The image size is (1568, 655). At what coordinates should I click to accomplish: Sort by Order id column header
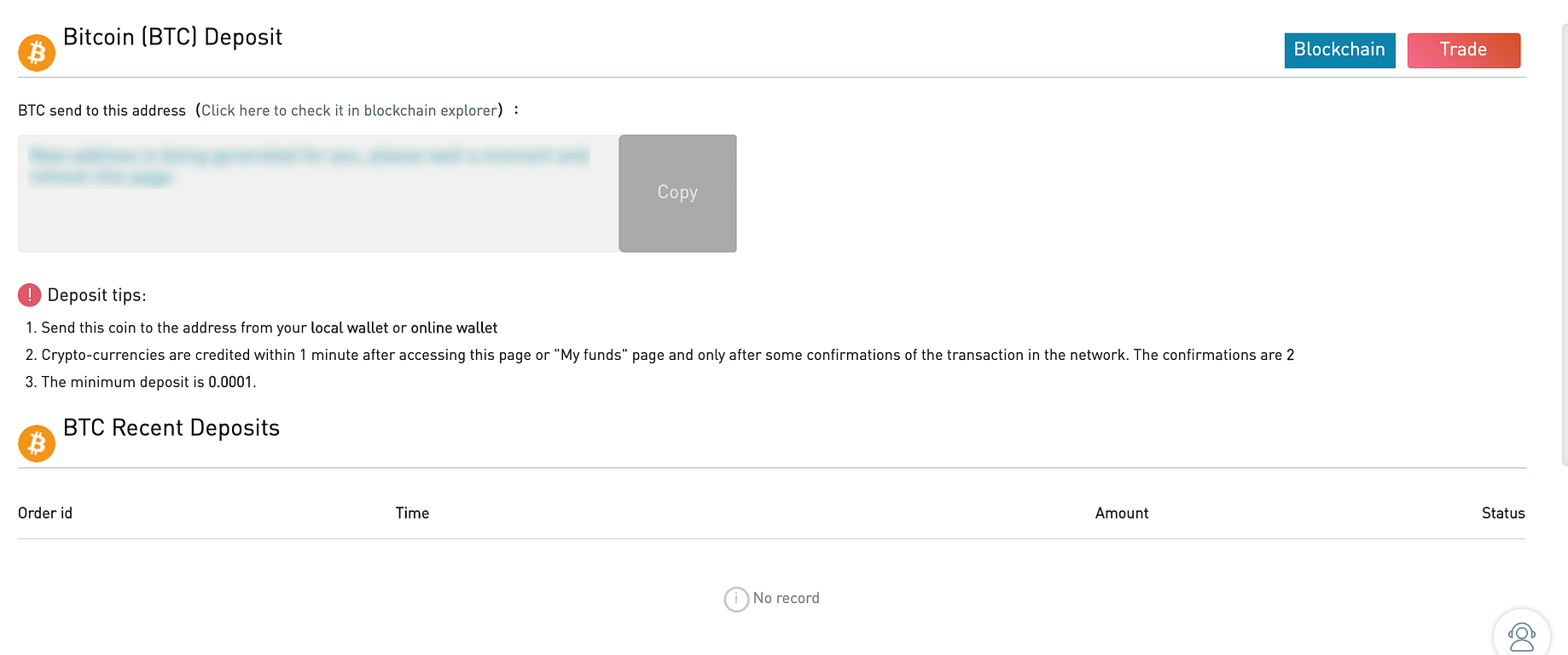(45, 513)
